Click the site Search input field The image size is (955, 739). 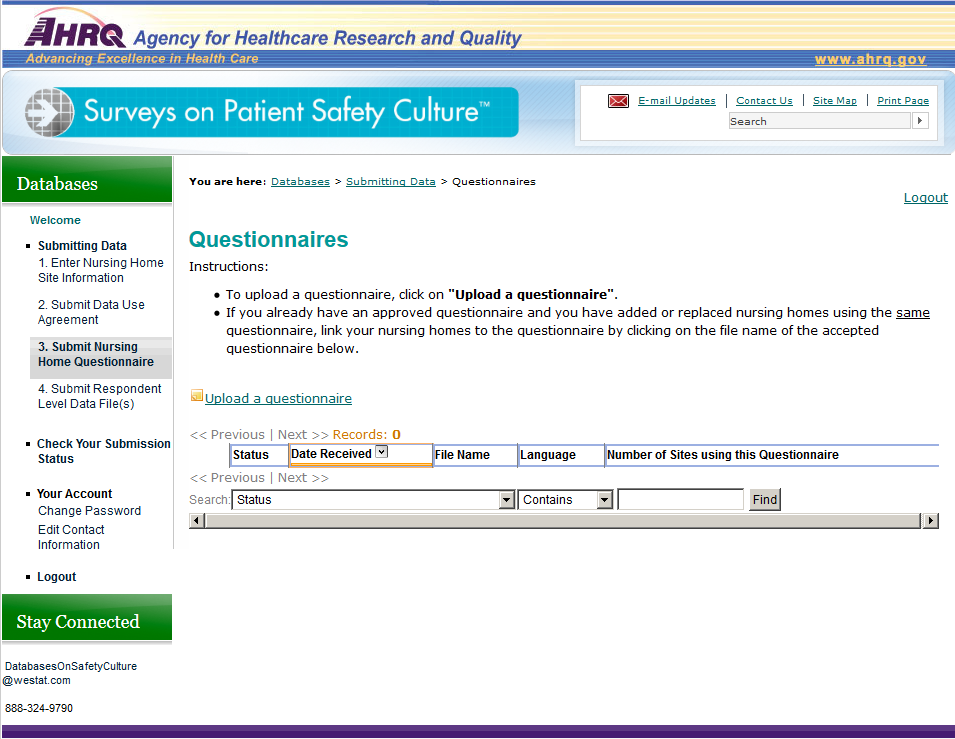pyautogui.click(x=819, y=121)
